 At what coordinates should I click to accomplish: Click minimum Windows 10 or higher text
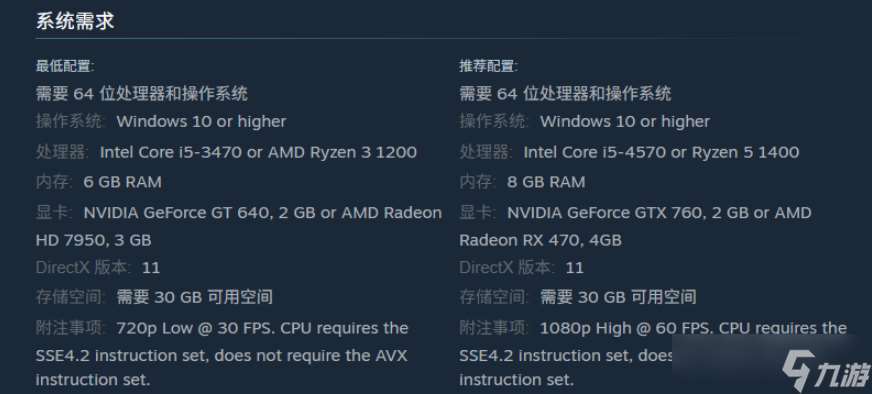pyautogui.click(x=201, y=121)
